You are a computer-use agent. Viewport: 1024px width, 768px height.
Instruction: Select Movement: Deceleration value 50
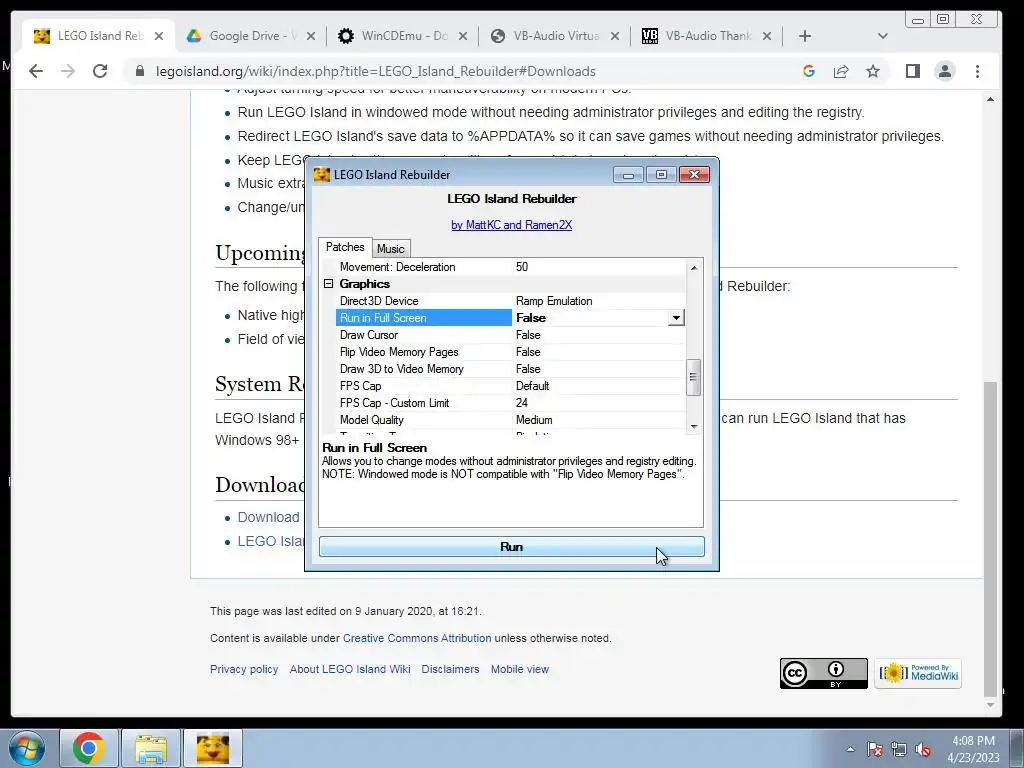tap(522, 267)
